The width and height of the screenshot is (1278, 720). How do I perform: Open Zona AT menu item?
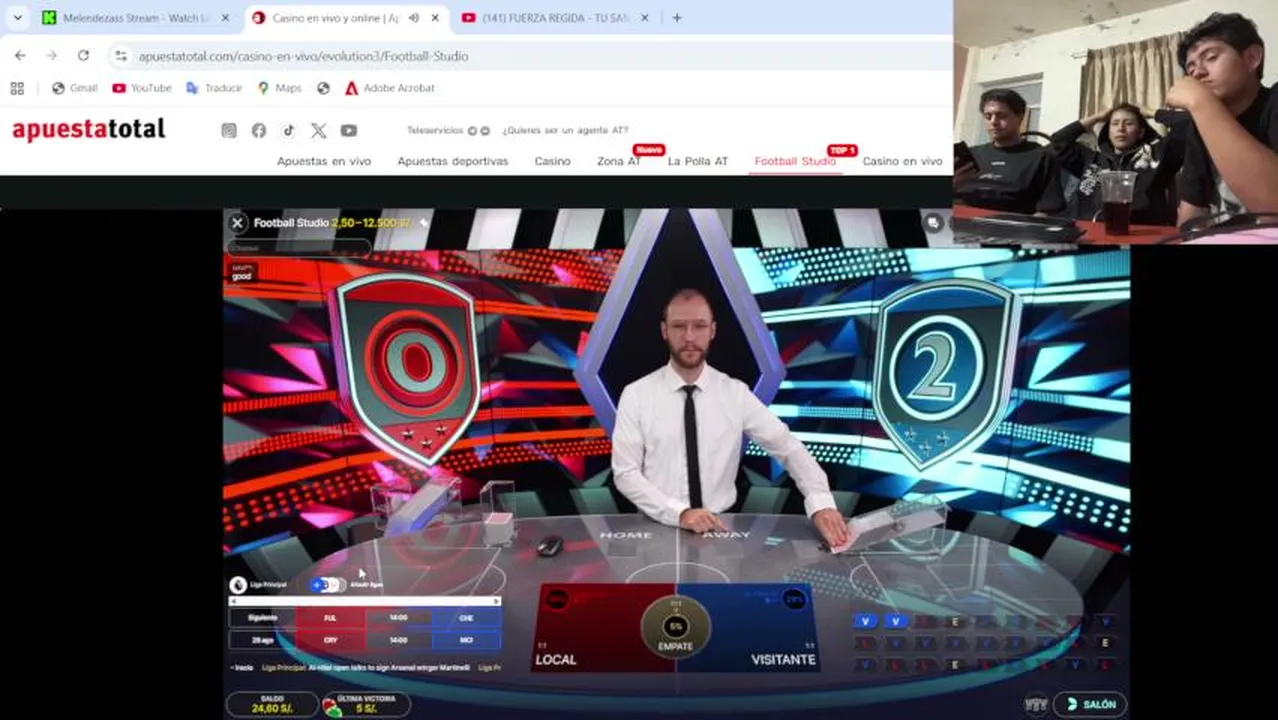coord(619,161)
